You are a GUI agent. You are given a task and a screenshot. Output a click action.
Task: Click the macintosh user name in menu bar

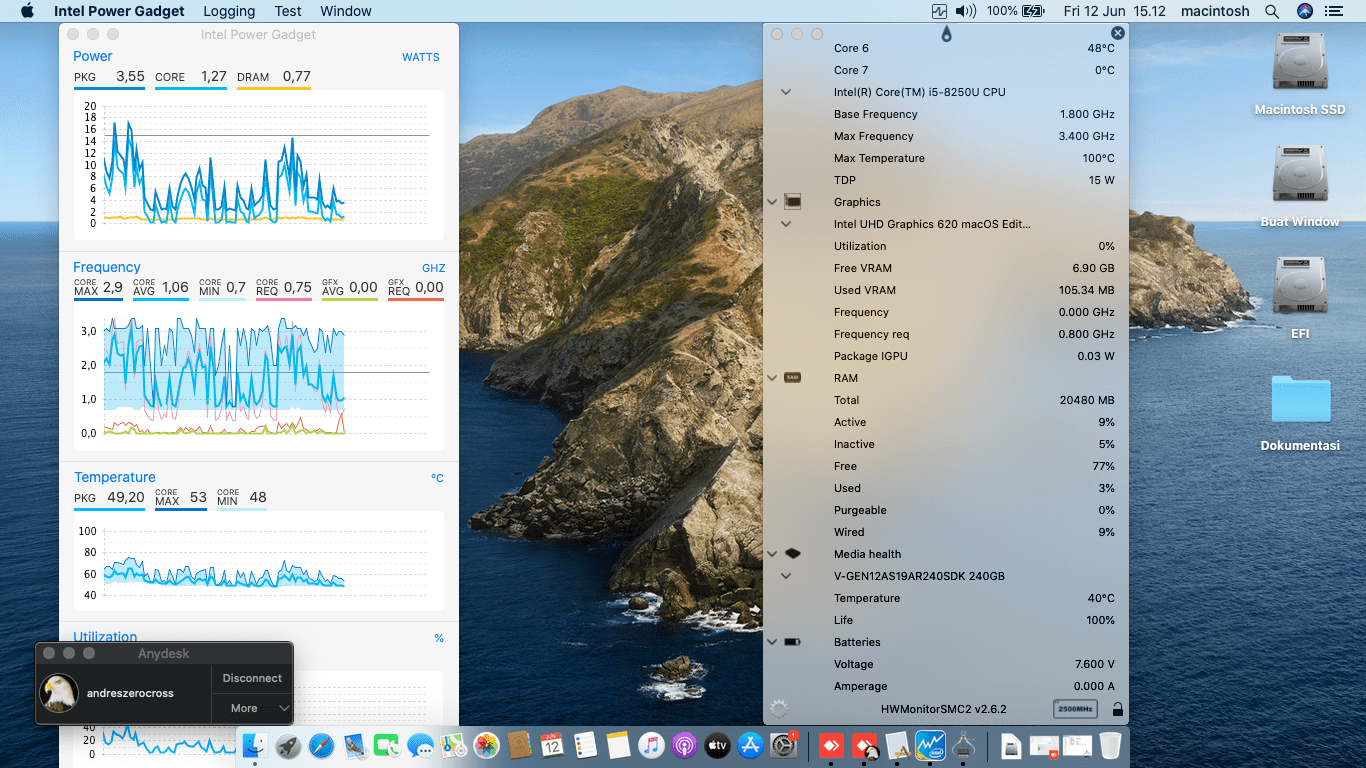[1215, 11]
